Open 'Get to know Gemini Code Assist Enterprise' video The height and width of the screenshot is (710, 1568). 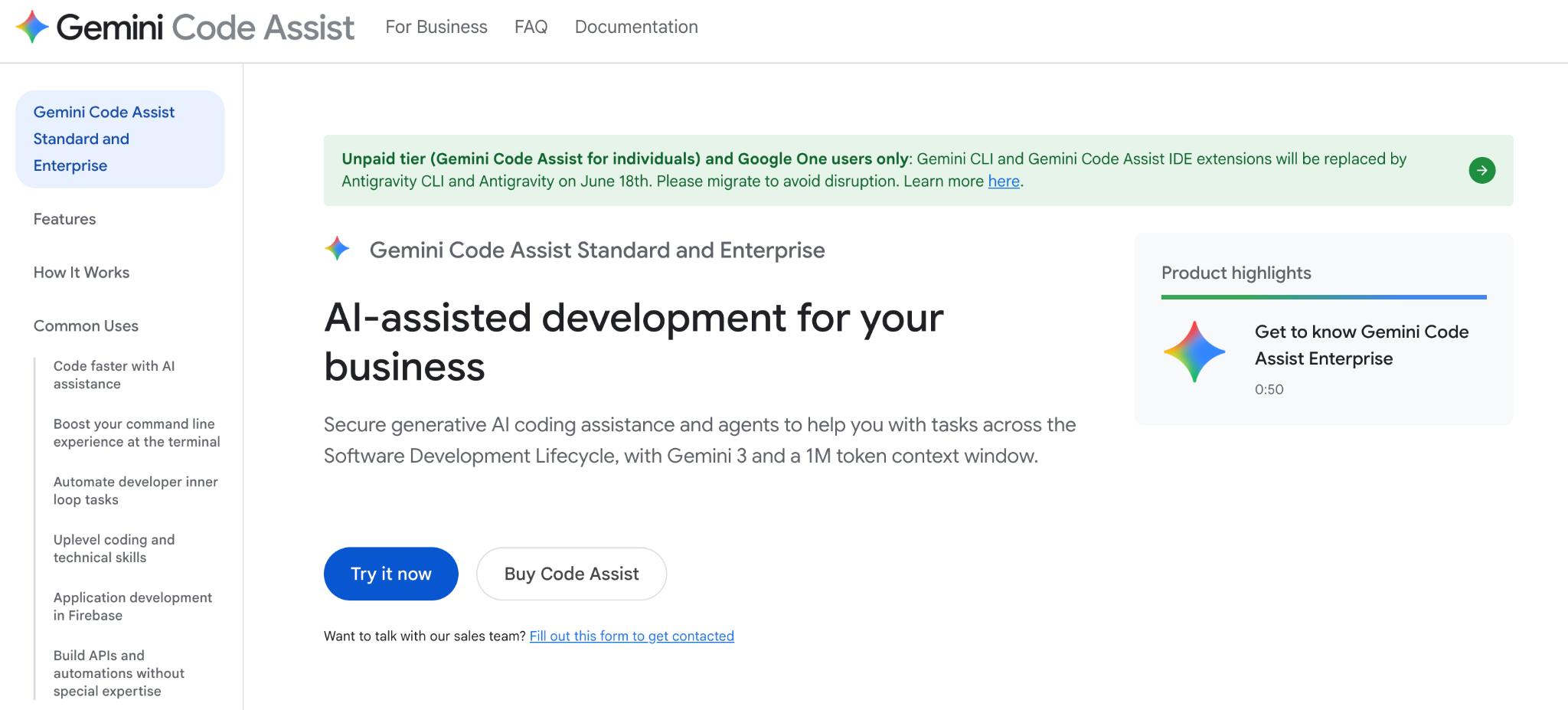[1361, 345]
